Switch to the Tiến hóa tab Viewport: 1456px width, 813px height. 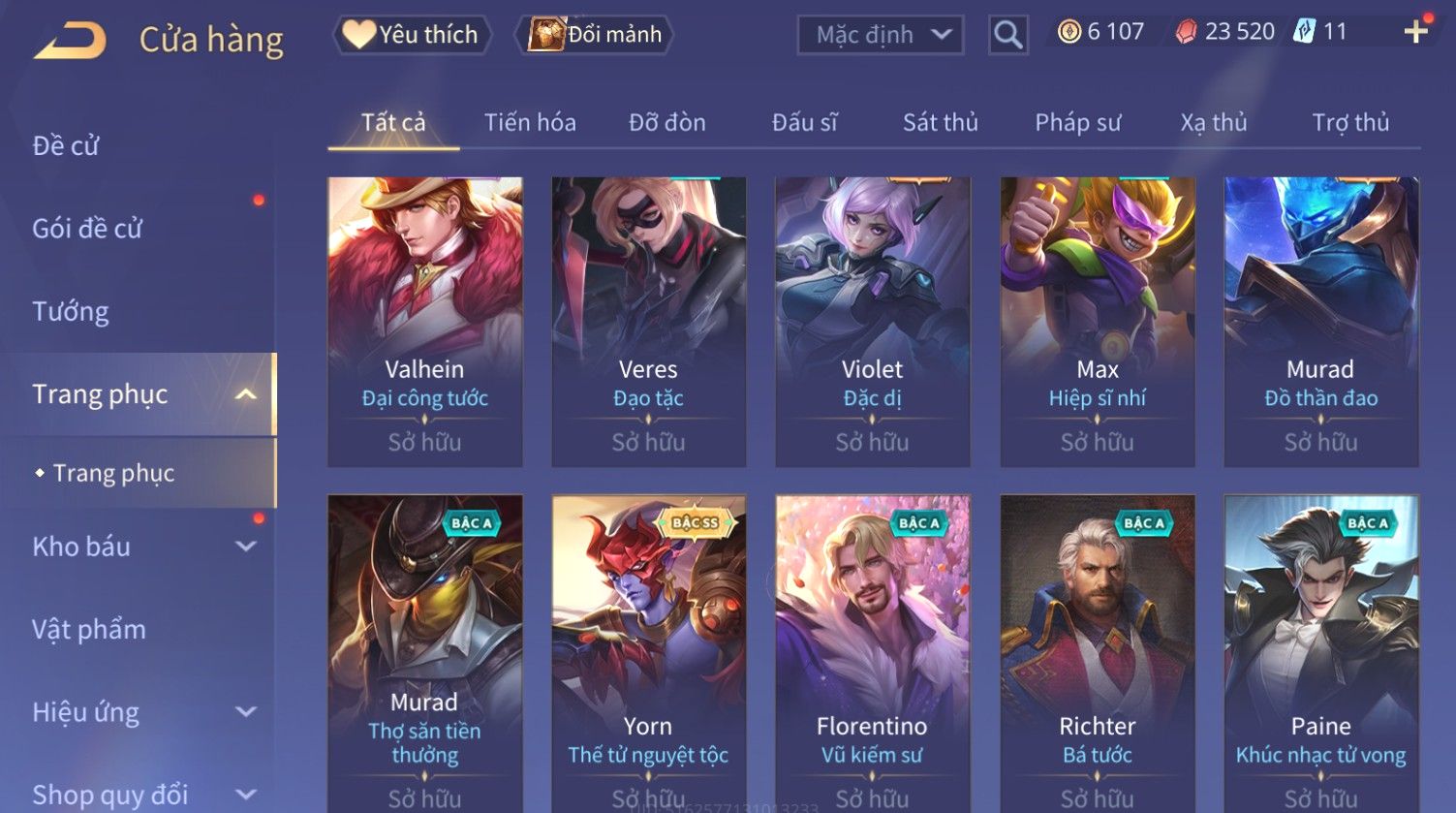[x=530, y=122]
